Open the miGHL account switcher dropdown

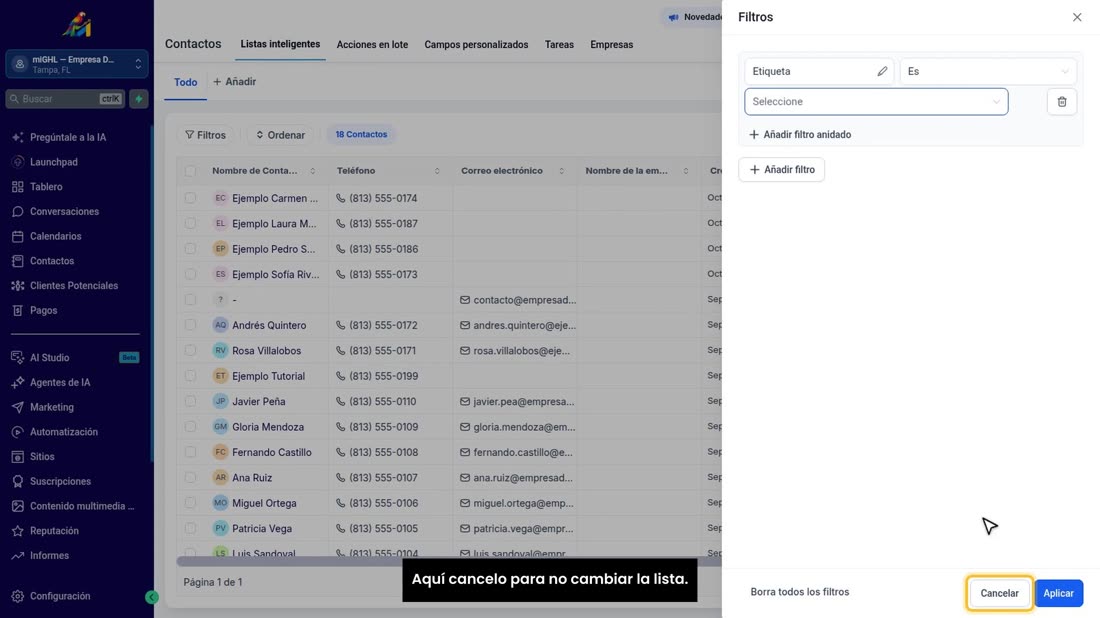point(76,64)
